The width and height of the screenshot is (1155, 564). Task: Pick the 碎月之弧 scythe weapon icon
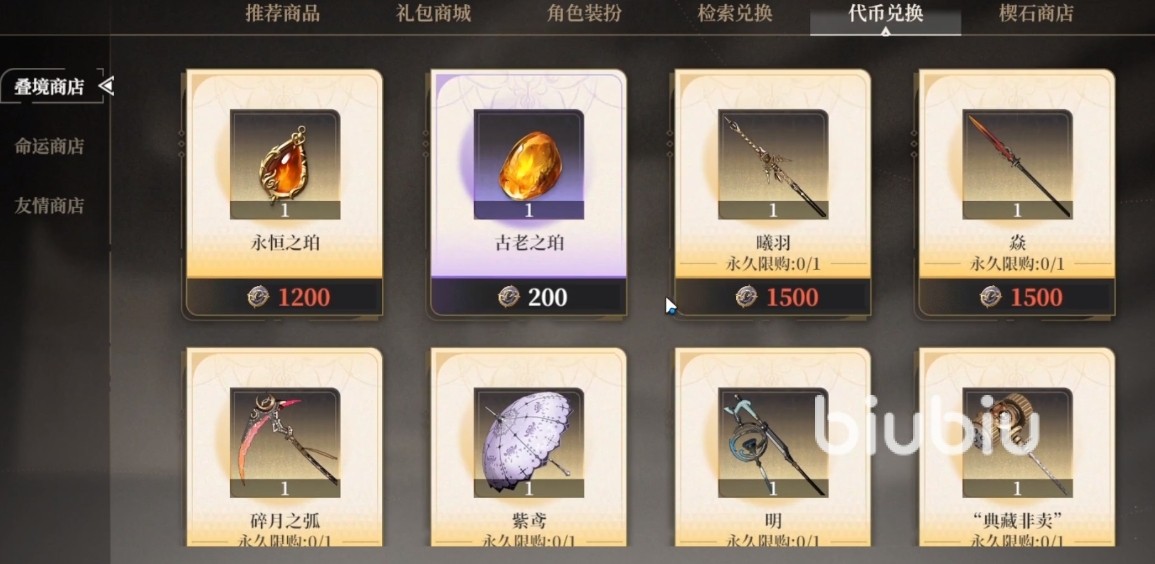284,443
